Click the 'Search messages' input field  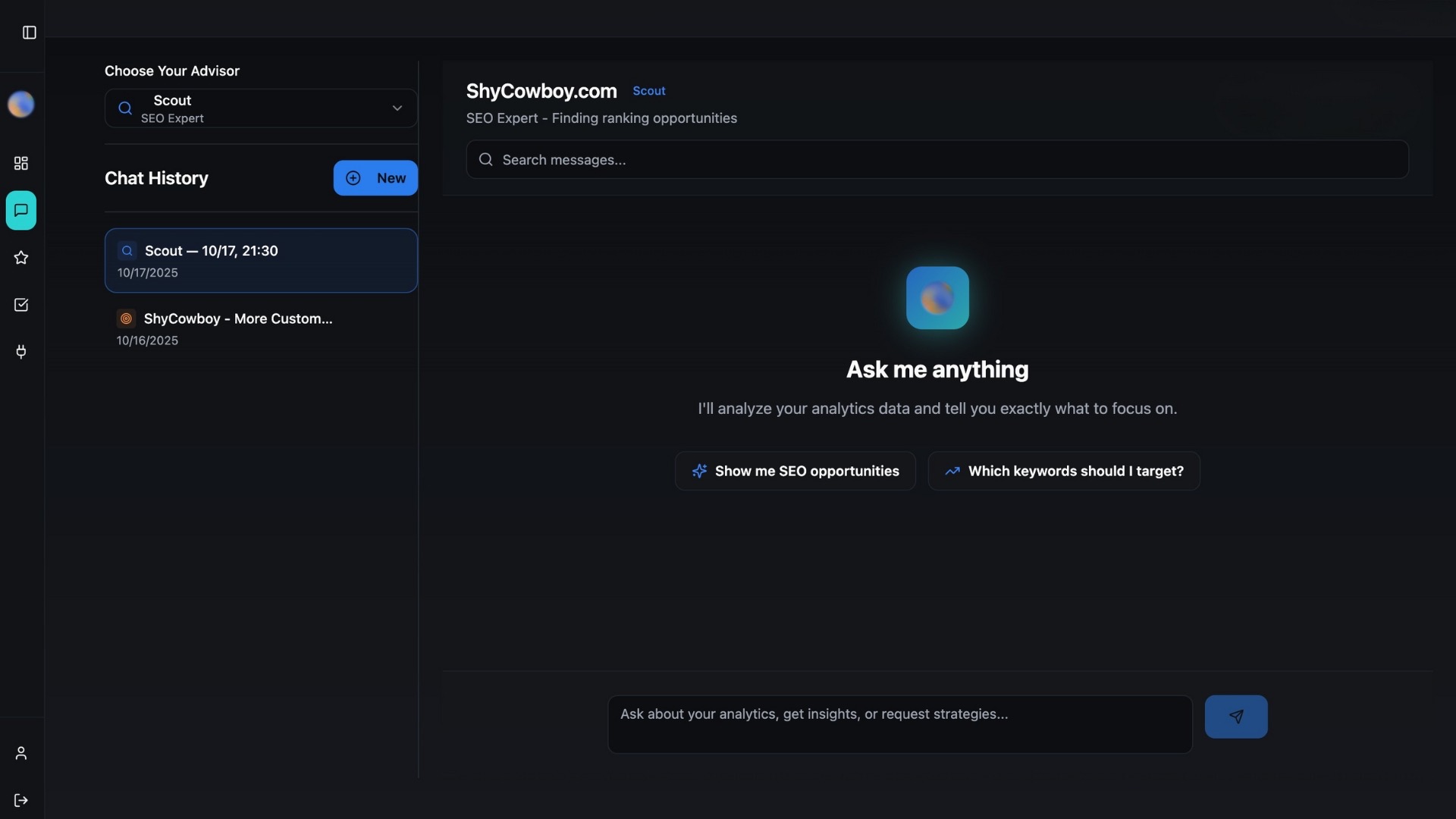(834, 159)
